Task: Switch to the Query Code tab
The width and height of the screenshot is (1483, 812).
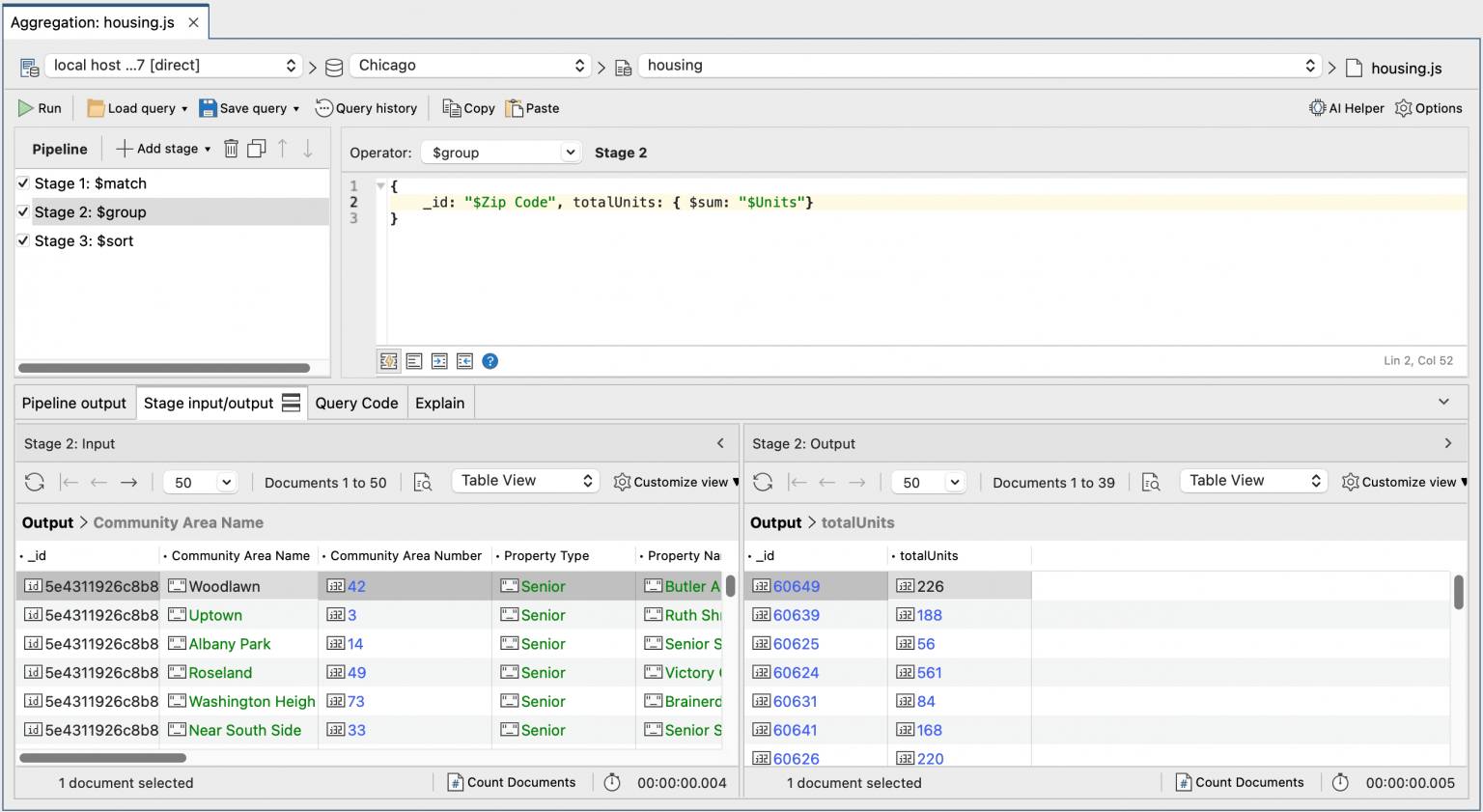Action: point(356,403)
